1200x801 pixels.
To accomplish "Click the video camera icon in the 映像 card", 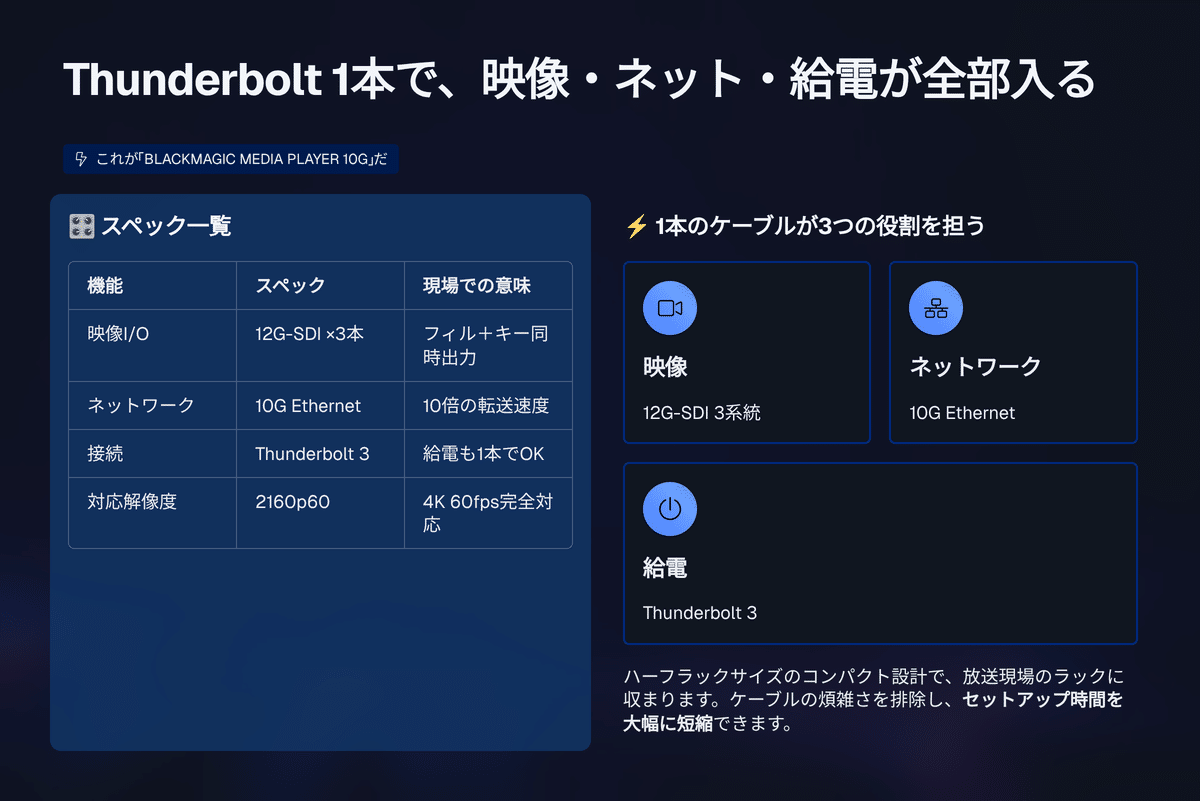I will point(669,308).
